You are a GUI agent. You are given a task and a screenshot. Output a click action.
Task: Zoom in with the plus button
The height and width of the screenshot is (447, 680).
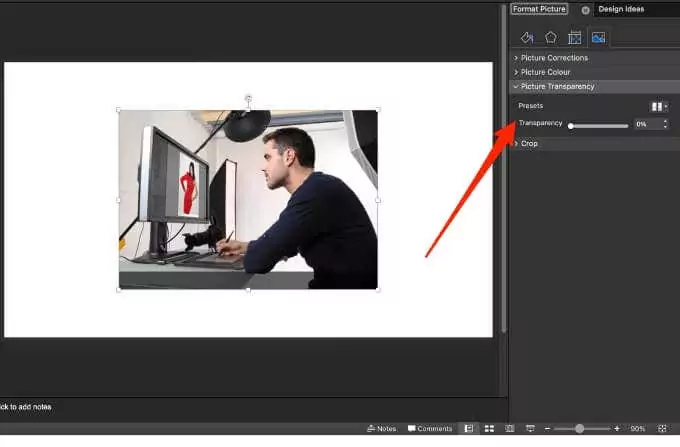[617, 429]
